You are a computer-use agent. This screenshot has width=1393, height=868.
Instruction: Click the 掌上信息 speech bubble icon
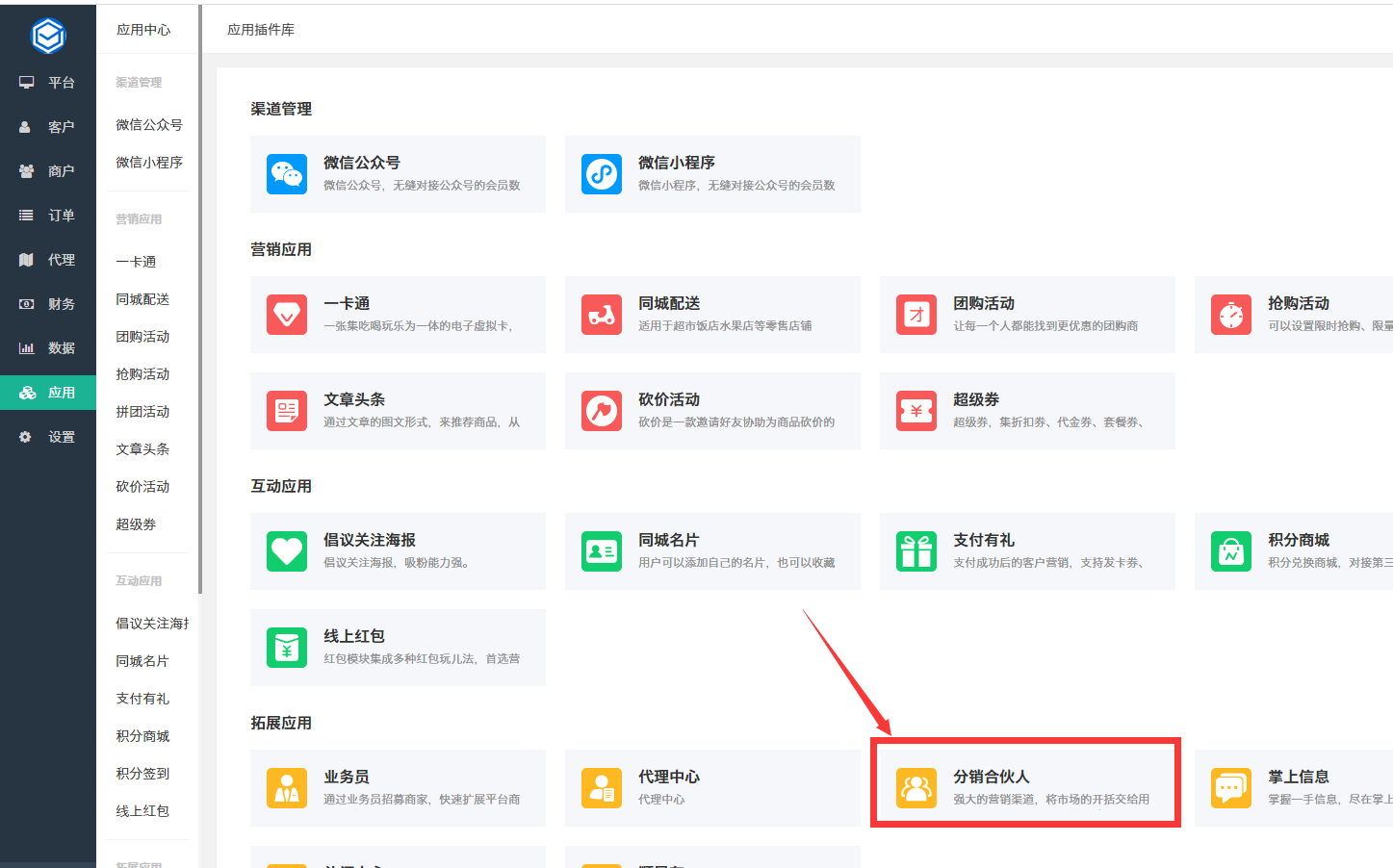[1231, 788]
